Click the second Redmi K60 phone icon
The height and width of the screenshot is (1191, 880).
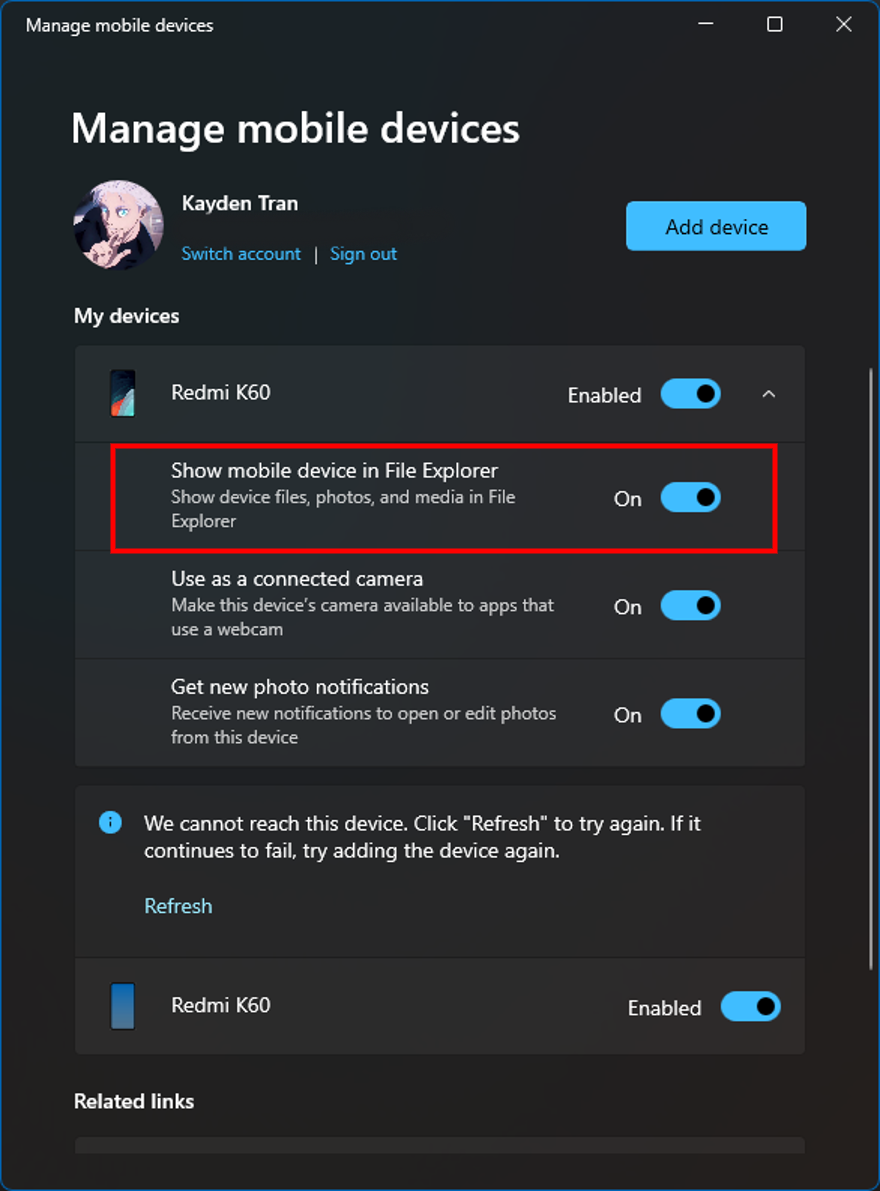[122, 1007]
